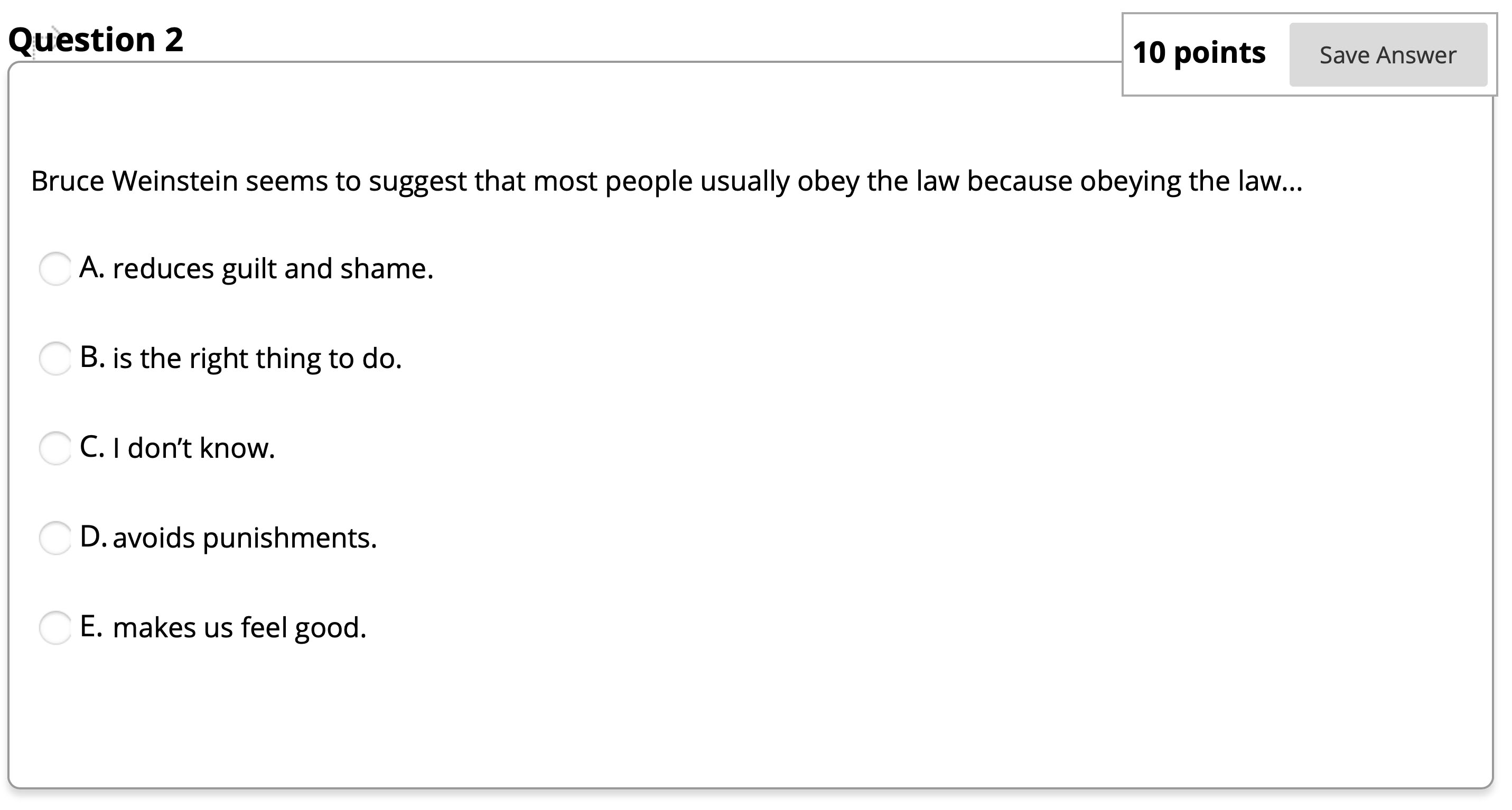This screenshot has height=810, width=1512.
Task: Select radio button for option A
Action: point(55,269)
